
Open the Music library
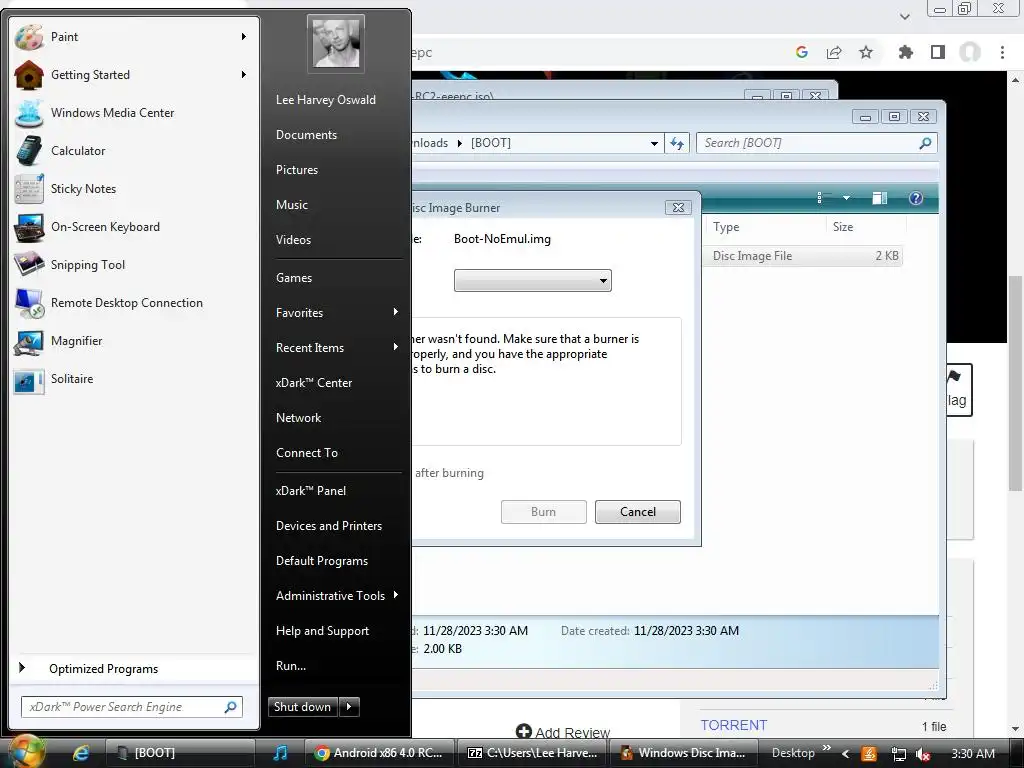[x=291, y=204]
